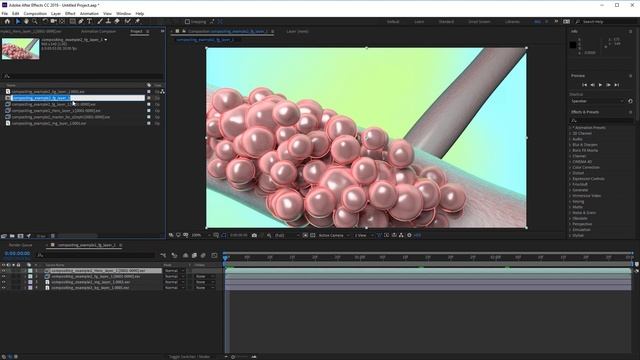The height and width of the screenshot is (360, 640).
Task: Open the Effect menu
Action: 70,13
